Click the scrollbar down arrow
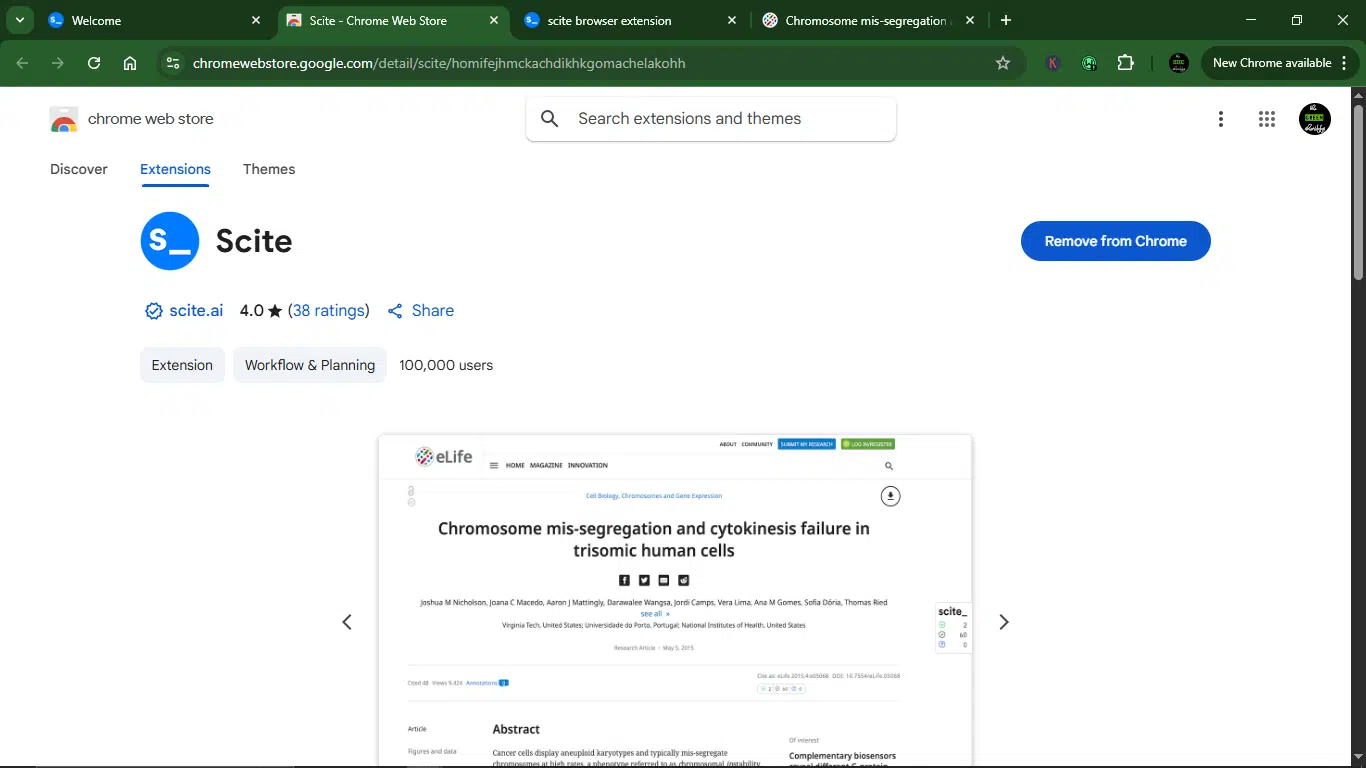This screenshot has width=1366, height=768. [1358, 759]
